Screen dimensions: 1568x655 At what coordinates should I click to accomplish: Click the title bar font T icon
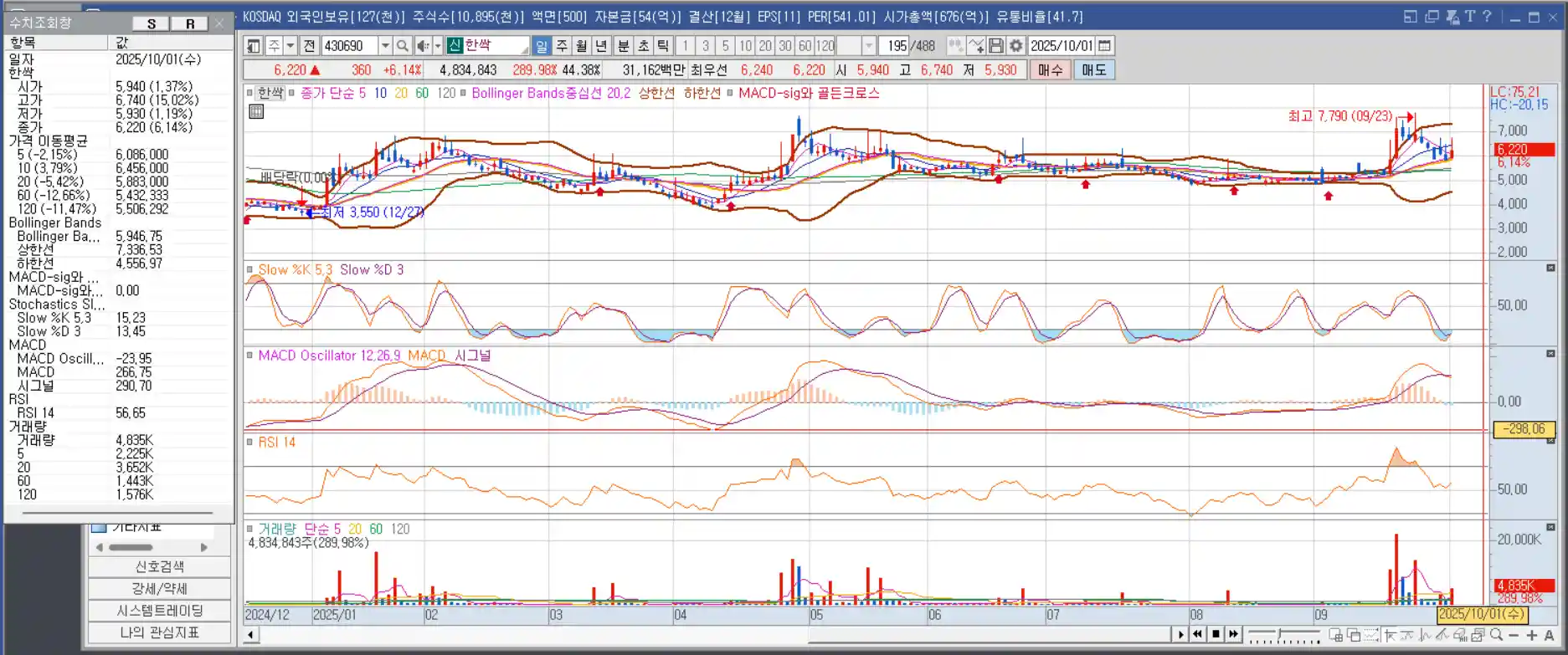click(1469, 16)
